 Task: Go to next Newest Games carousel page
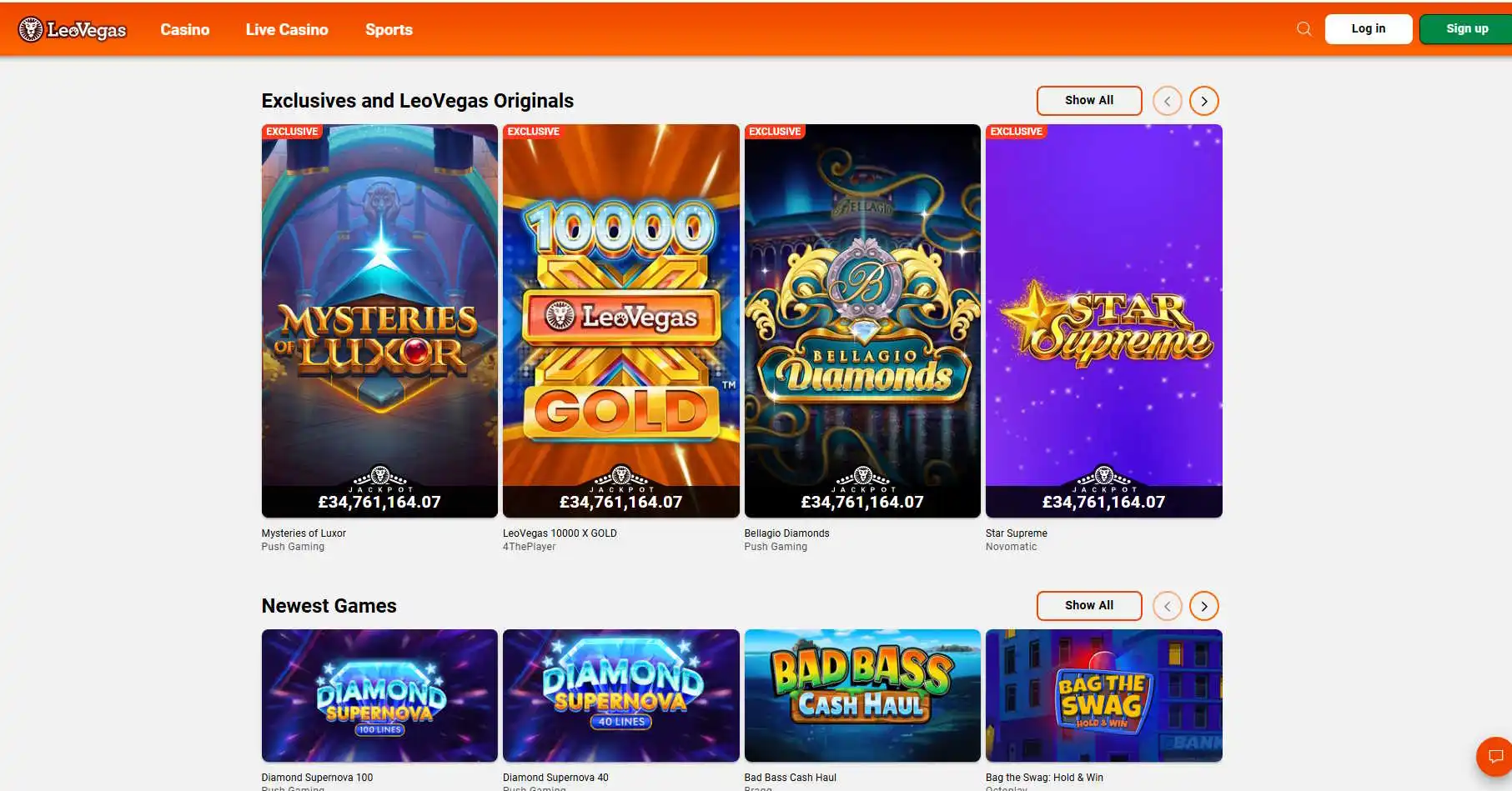click(1203, 606)
